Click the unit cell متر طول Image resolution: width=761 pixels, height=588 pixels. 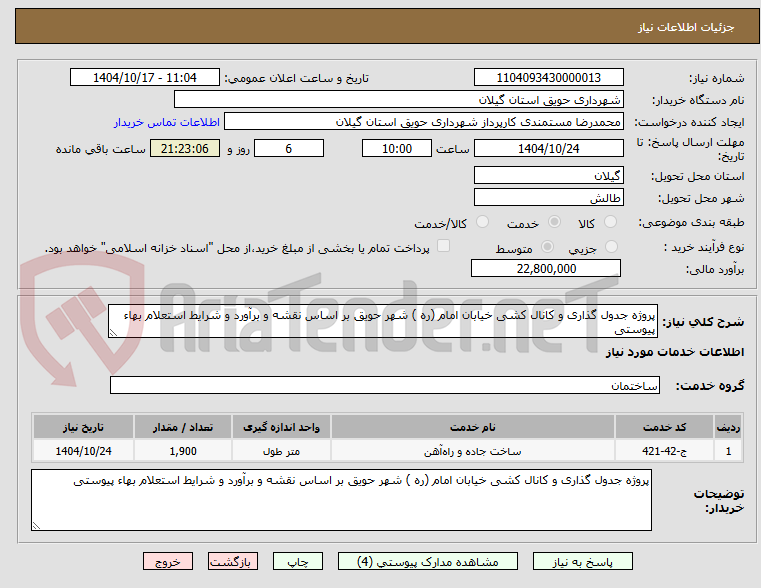[281, 451]
